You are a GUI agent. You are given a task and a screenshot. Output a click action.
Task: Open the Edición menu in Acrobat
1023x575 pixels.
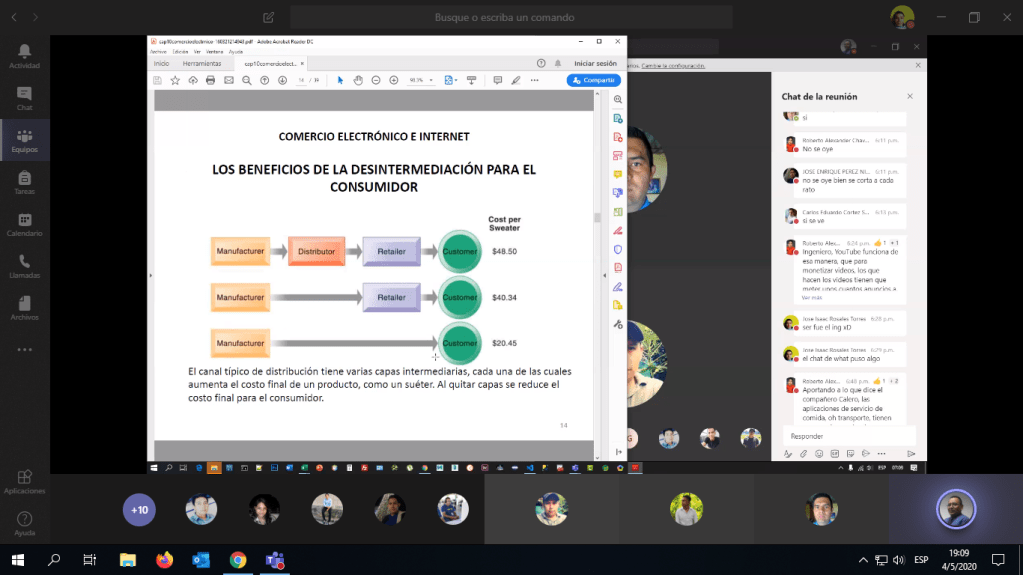pyautogui.click(x=181, y=51)
